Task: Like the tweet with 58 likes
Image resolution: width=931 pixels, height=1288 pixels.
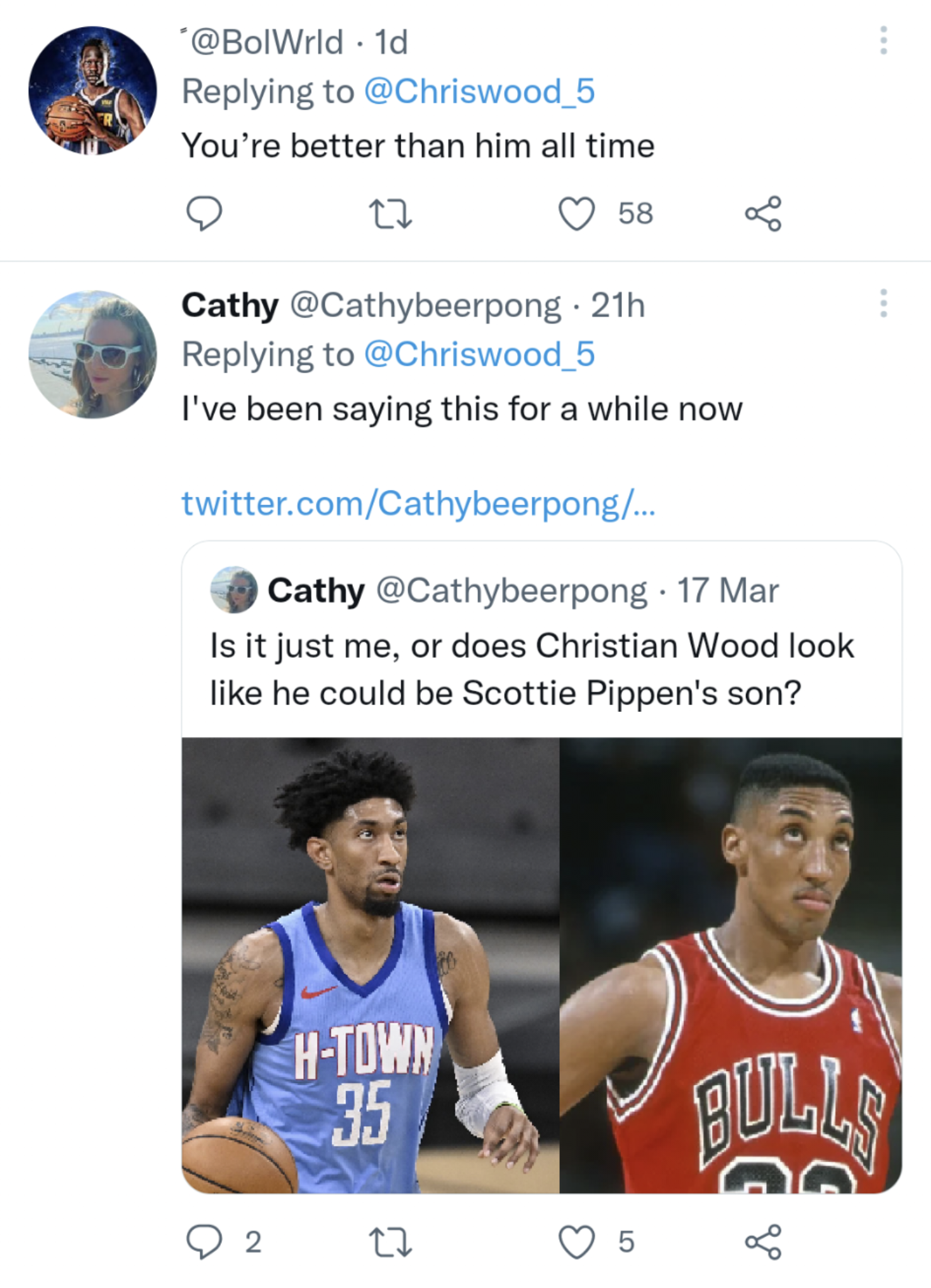Action: [577, 214]
